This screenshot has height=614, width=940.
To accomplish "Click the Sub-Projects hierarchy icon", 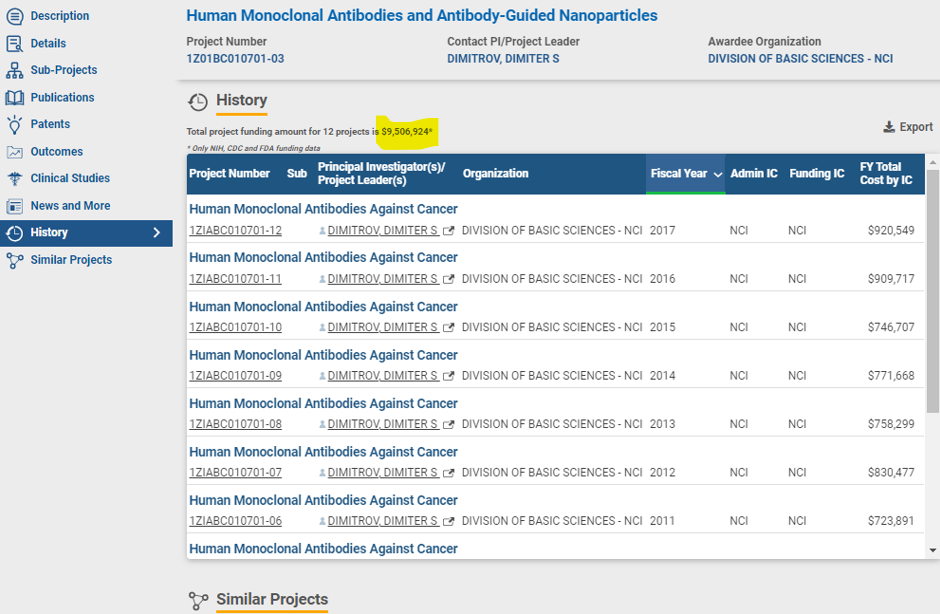I will tap(14, 70).
